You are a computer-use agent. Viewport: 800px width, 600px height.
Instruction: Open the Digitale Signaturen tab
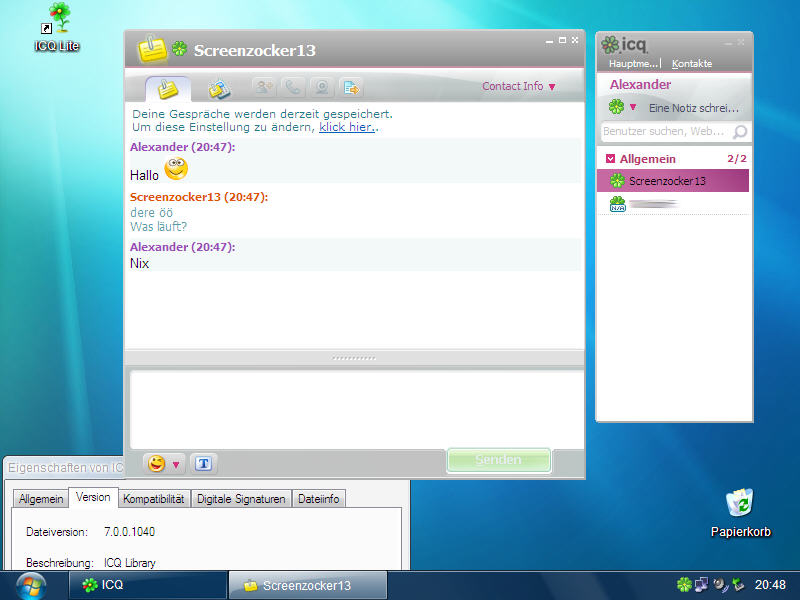click(241, 498)
